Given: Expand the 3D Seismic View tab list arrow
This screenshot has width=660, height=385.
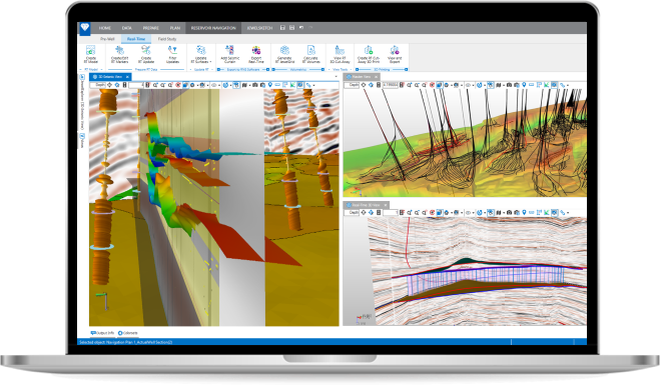Looking at the screenshot, I should coord(336,77).
